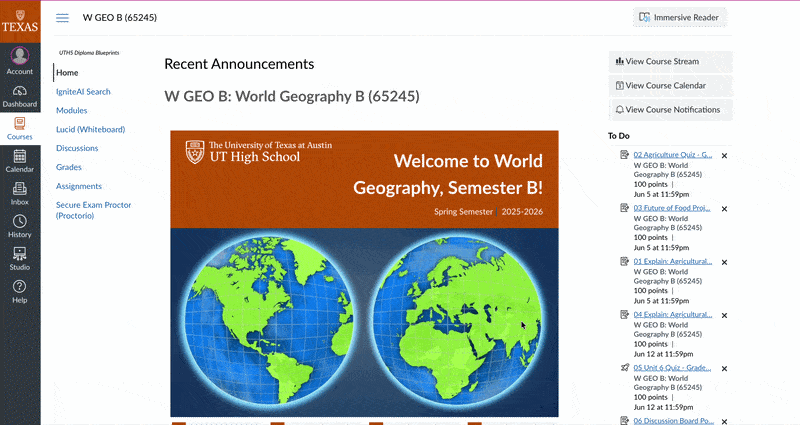Screen dimensions: 800x425
Task: Open the Account menu
Action: click(20, 60)
